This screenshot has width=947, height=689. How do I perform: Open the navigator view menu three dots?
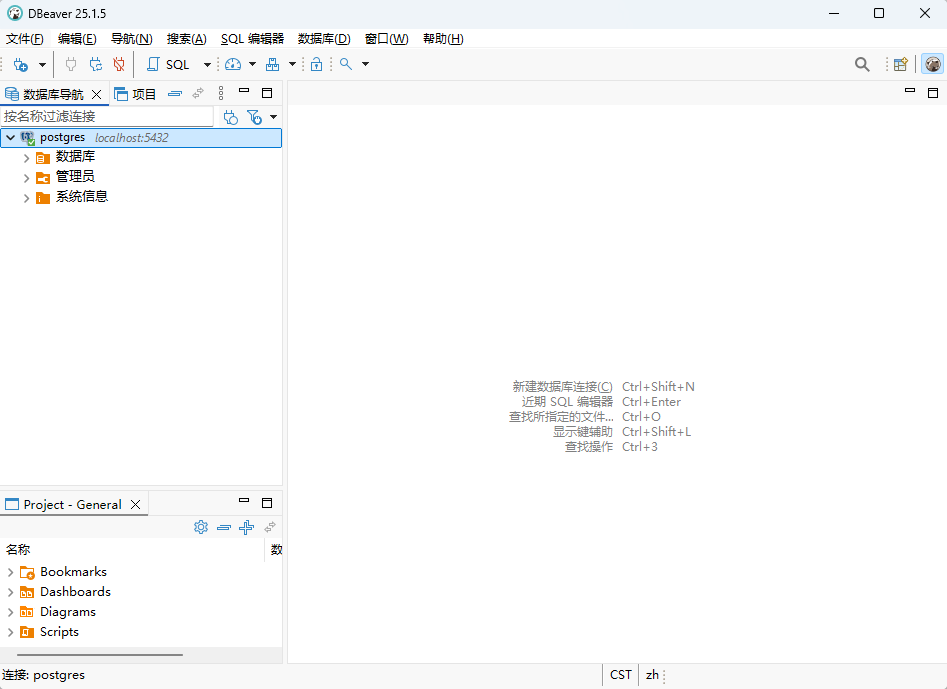pos(221,93)
